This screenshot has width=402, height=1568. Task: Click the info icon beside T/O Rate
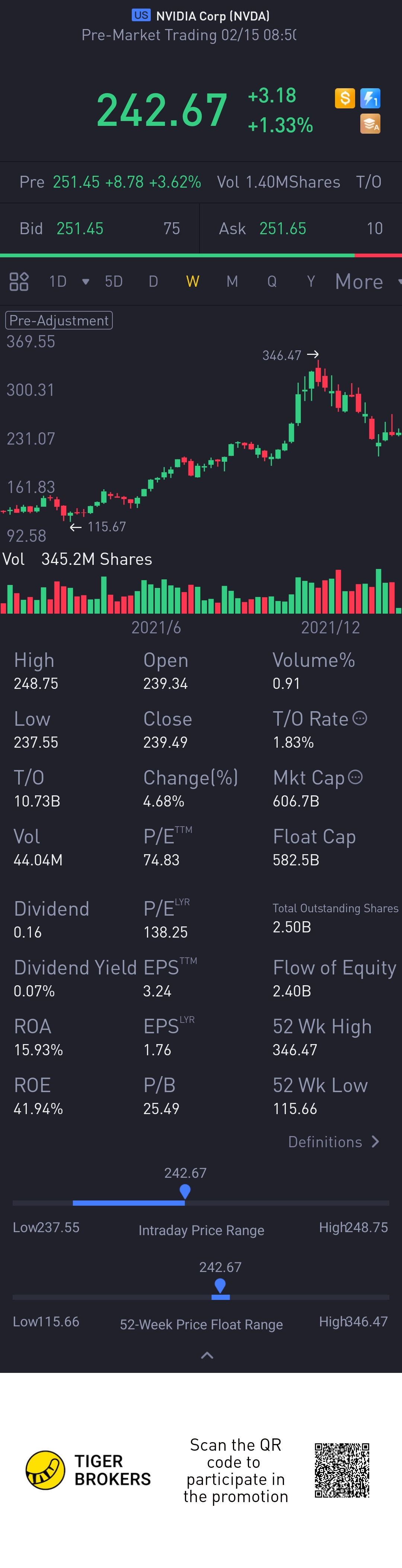click(360, 718)
